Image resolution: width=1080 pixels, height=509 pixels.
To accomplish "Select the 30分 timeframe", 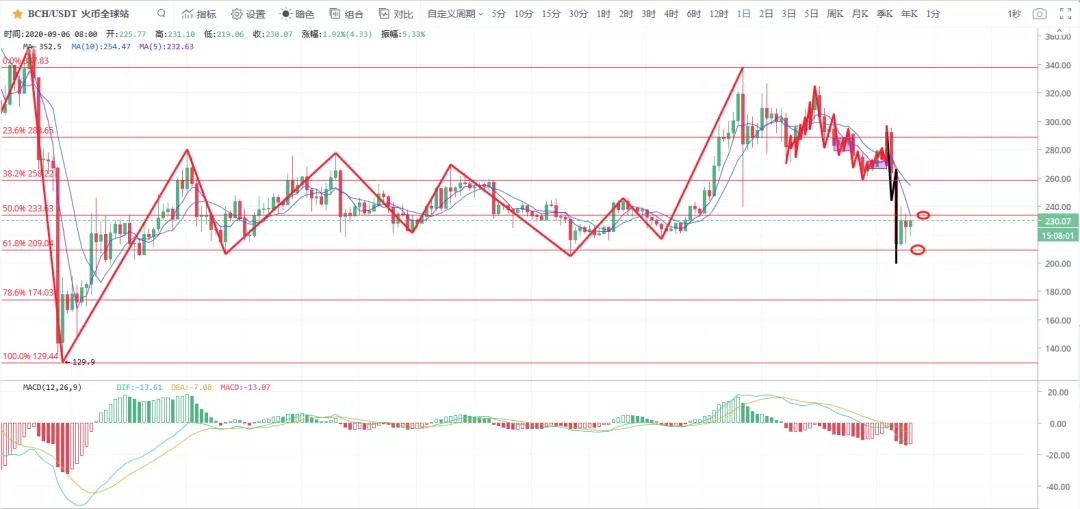I will (x=579, y=14).
